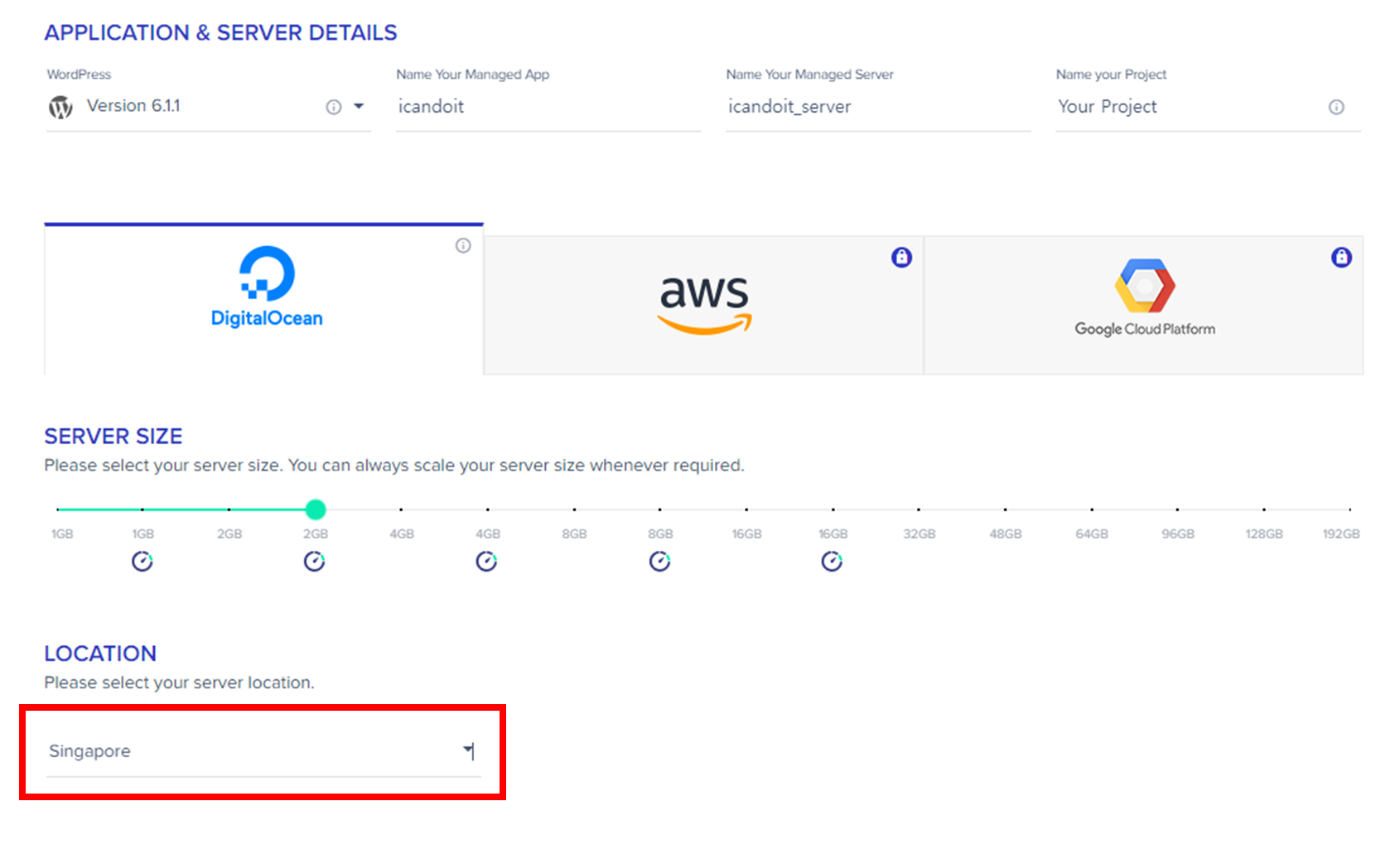Image resolution: width=1400 pixels, height=859 pixels.
Task: Click info icon in Your Project field
Action: coord(1336,107)
